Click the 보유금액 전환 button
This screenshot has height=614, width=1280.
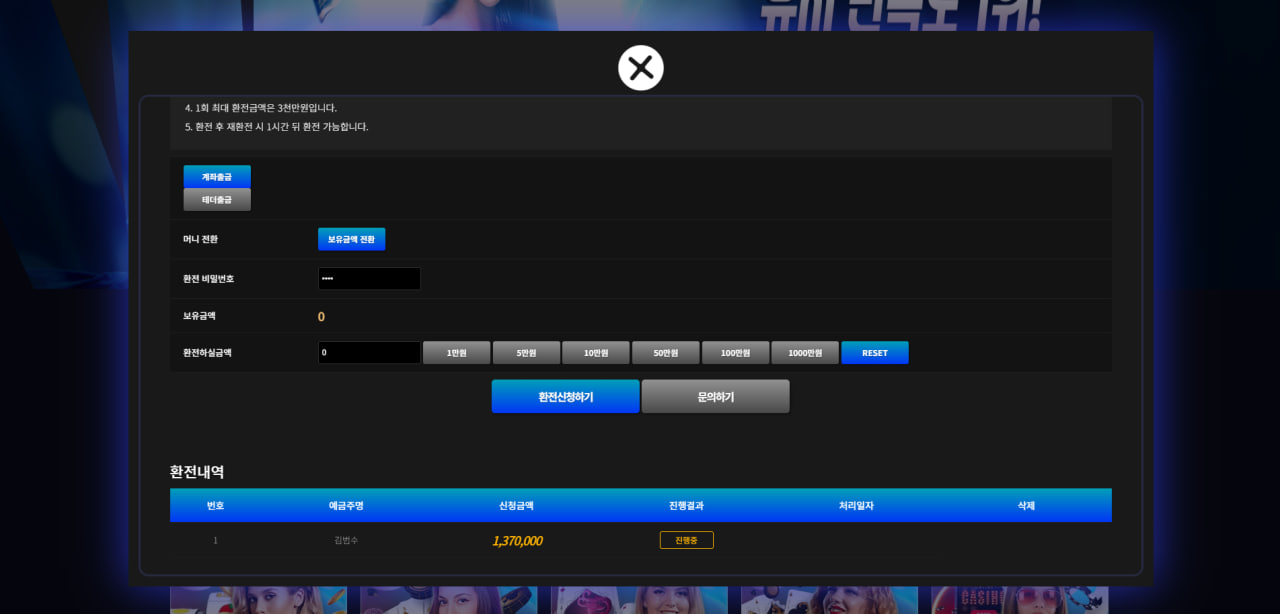[x=351, y=239]
